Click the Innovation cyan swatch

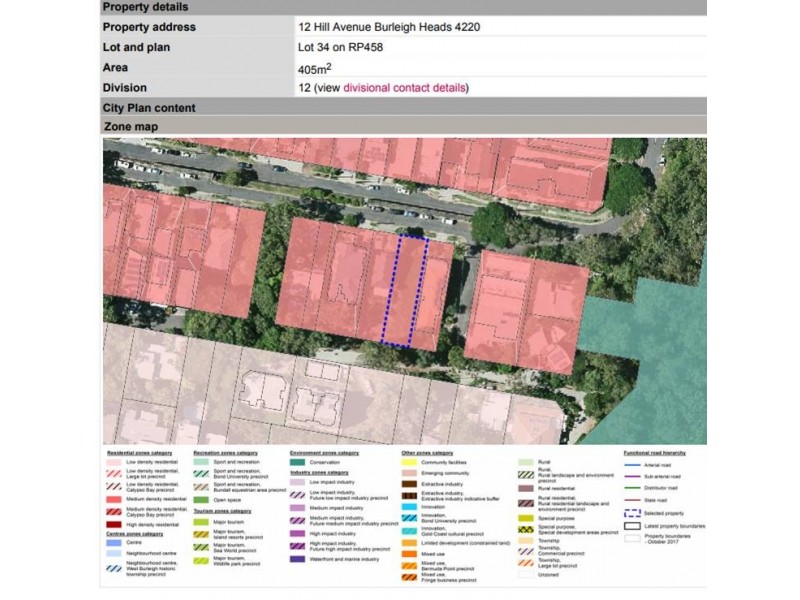409,507
